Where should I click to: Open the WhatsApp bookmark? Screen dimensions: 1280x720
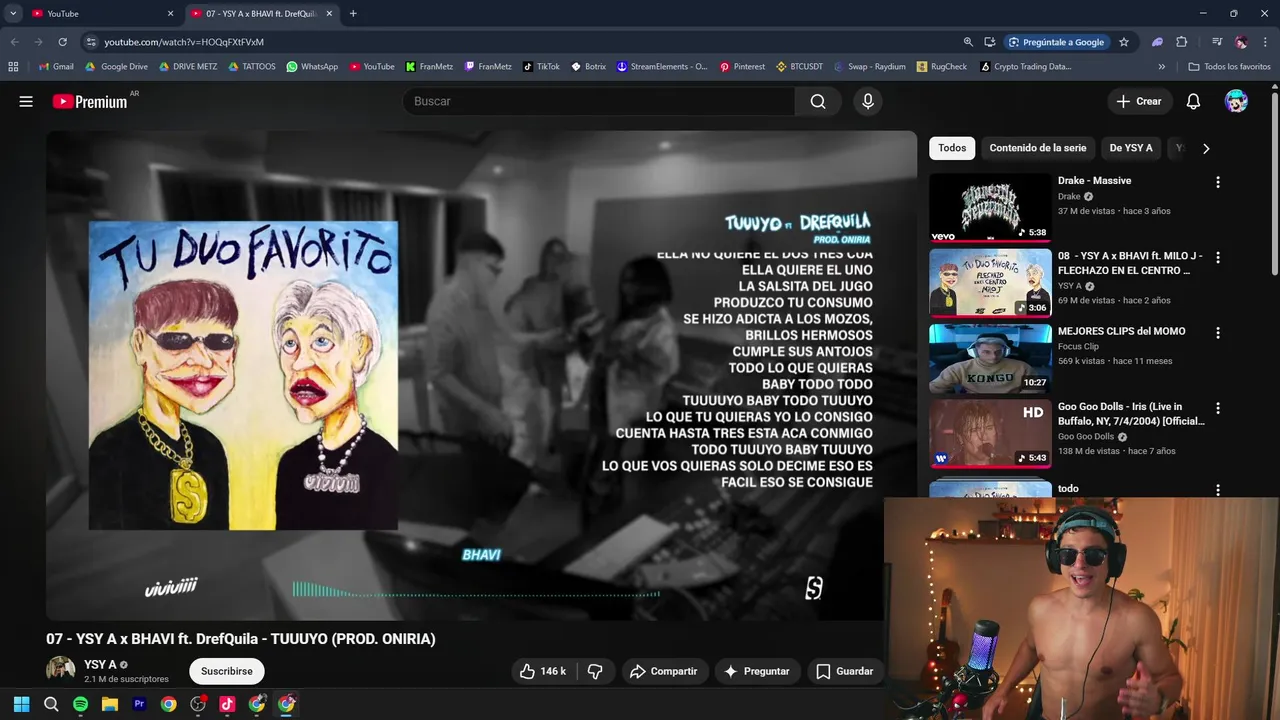(x=312, y=67)
